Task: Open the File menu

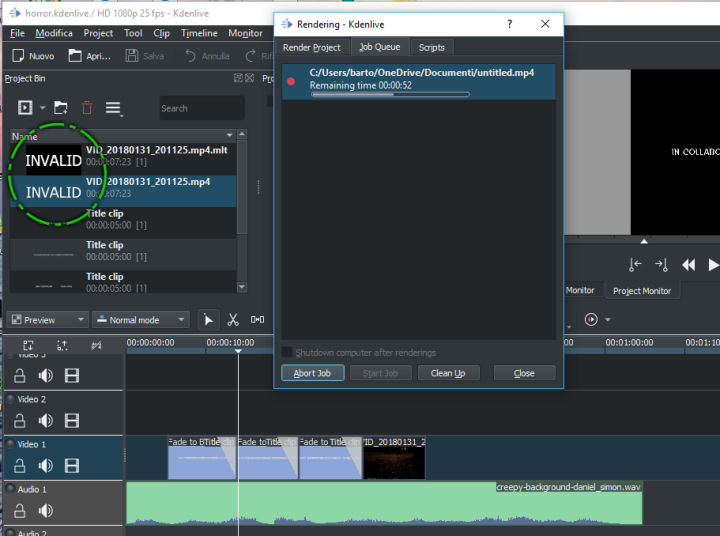Action: click(x=17, y=33)
